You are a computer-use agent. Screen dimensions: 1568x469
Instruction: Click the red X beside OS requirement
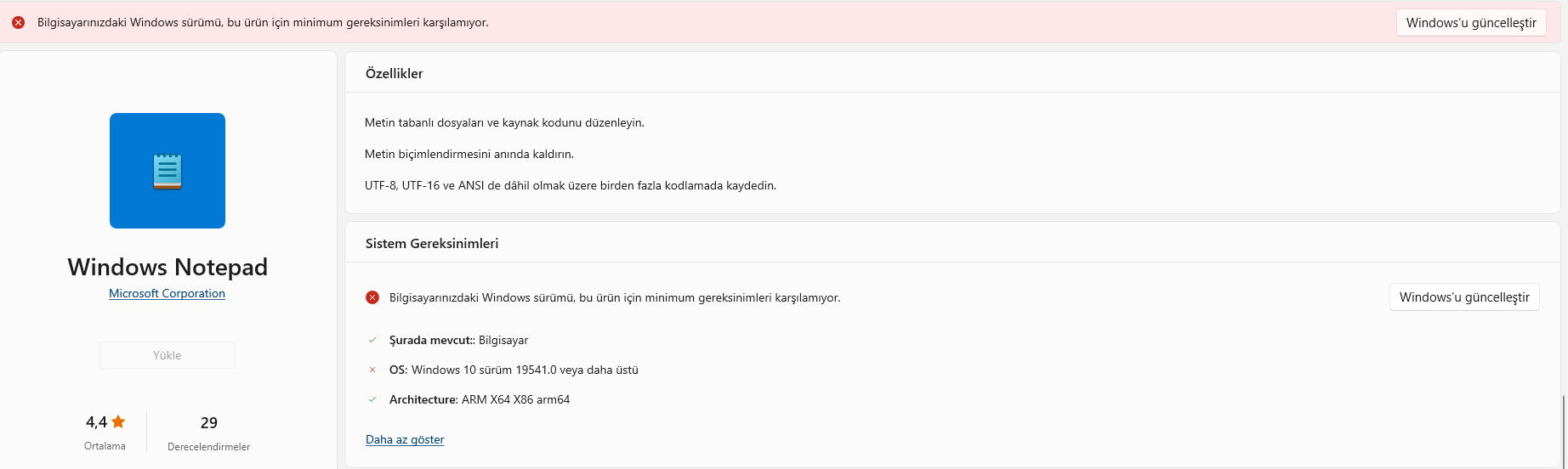[372, 370]
